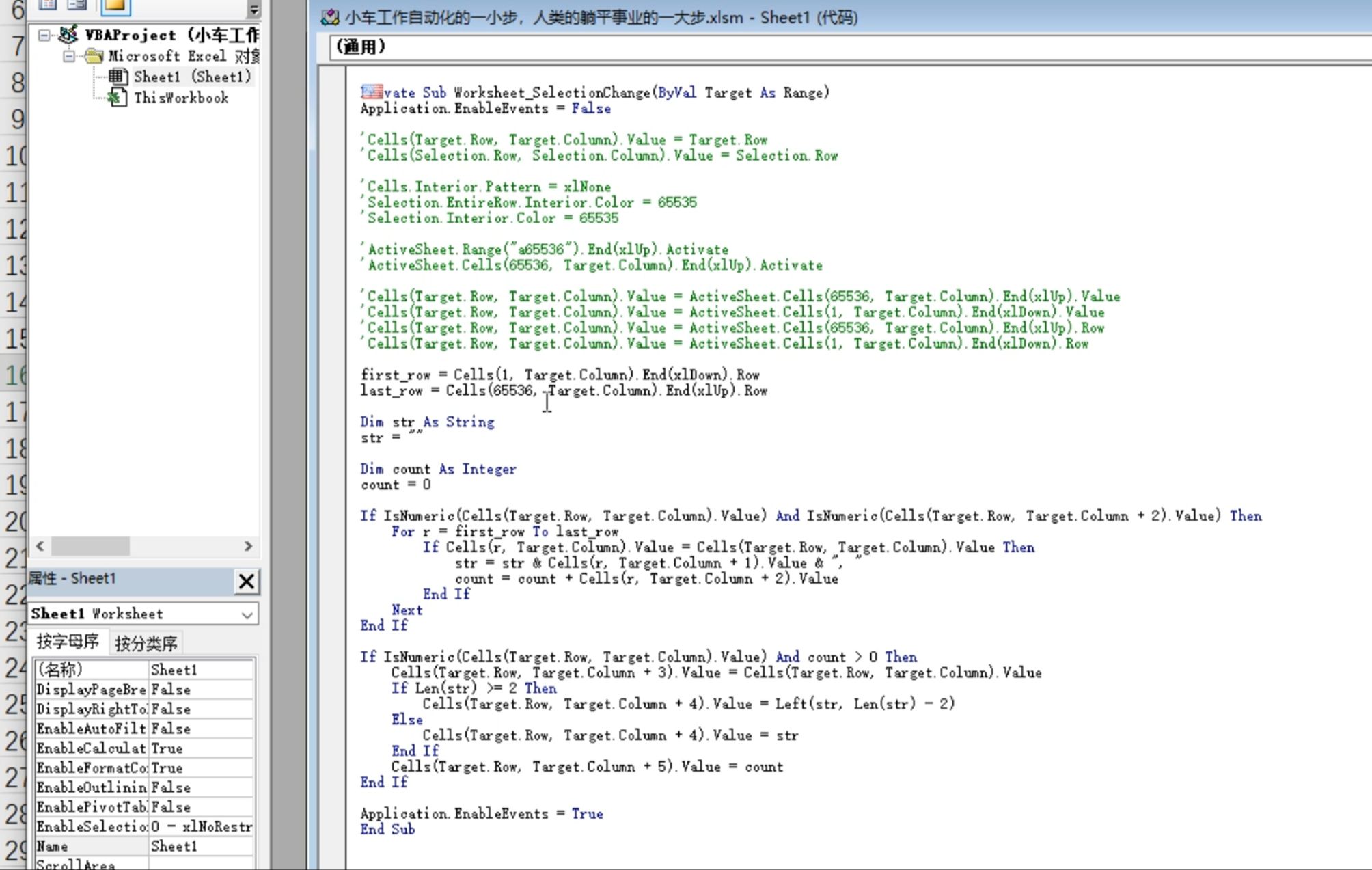1372x870 pixels.
Task: Click the 'Application.EnableEvents = False' line
Action: (x=486, y=109)
